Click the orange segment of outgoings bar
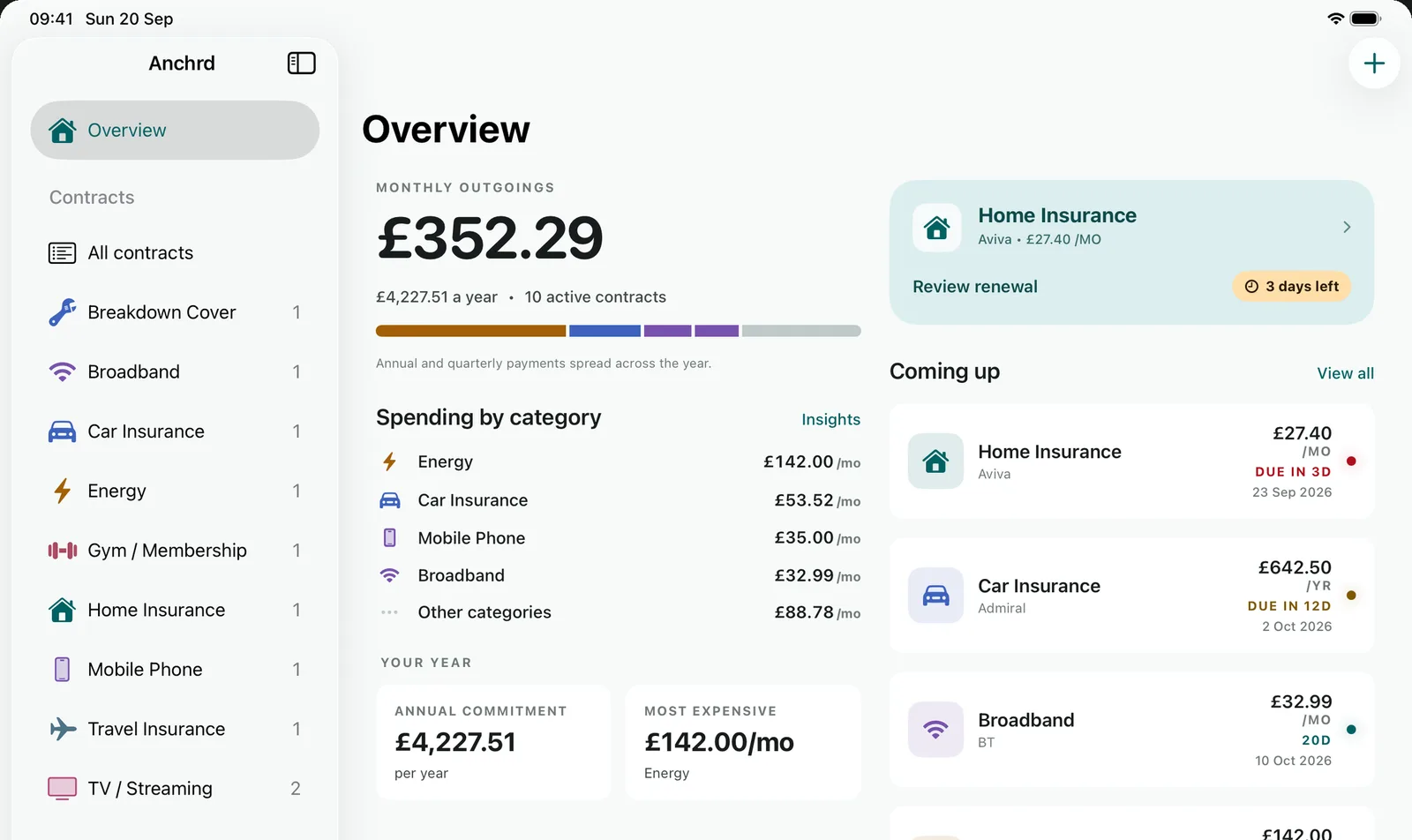Screen dimensions: 1412x840 click(471, 331)
